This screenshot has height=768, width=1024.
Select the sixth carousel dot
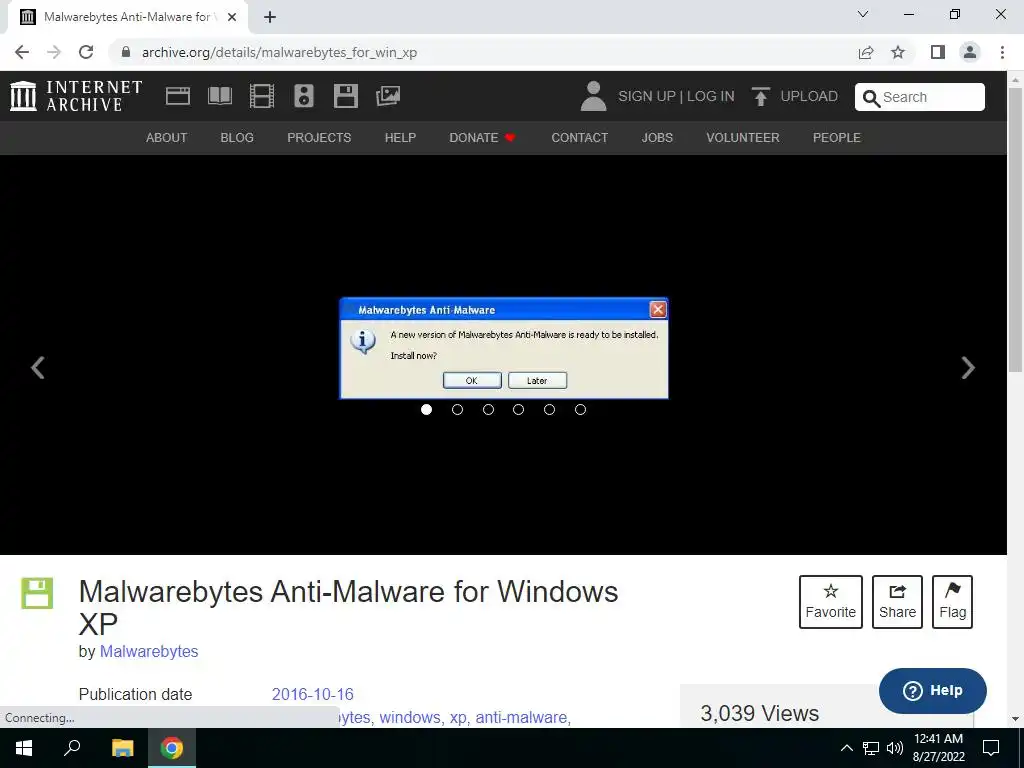point(580,409)
